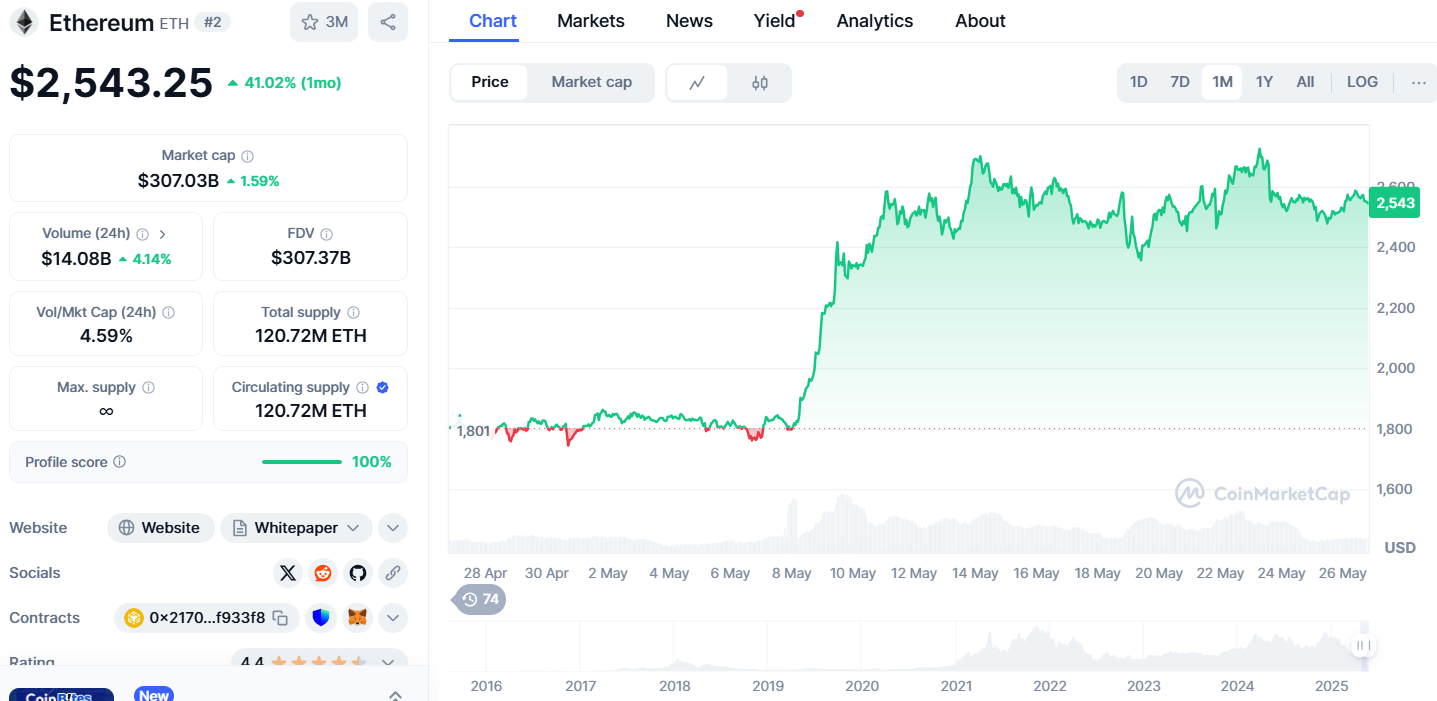This screenshot has height=701, width=1437.
Task: Select Market cap chart mode
Action: [592, 82]
